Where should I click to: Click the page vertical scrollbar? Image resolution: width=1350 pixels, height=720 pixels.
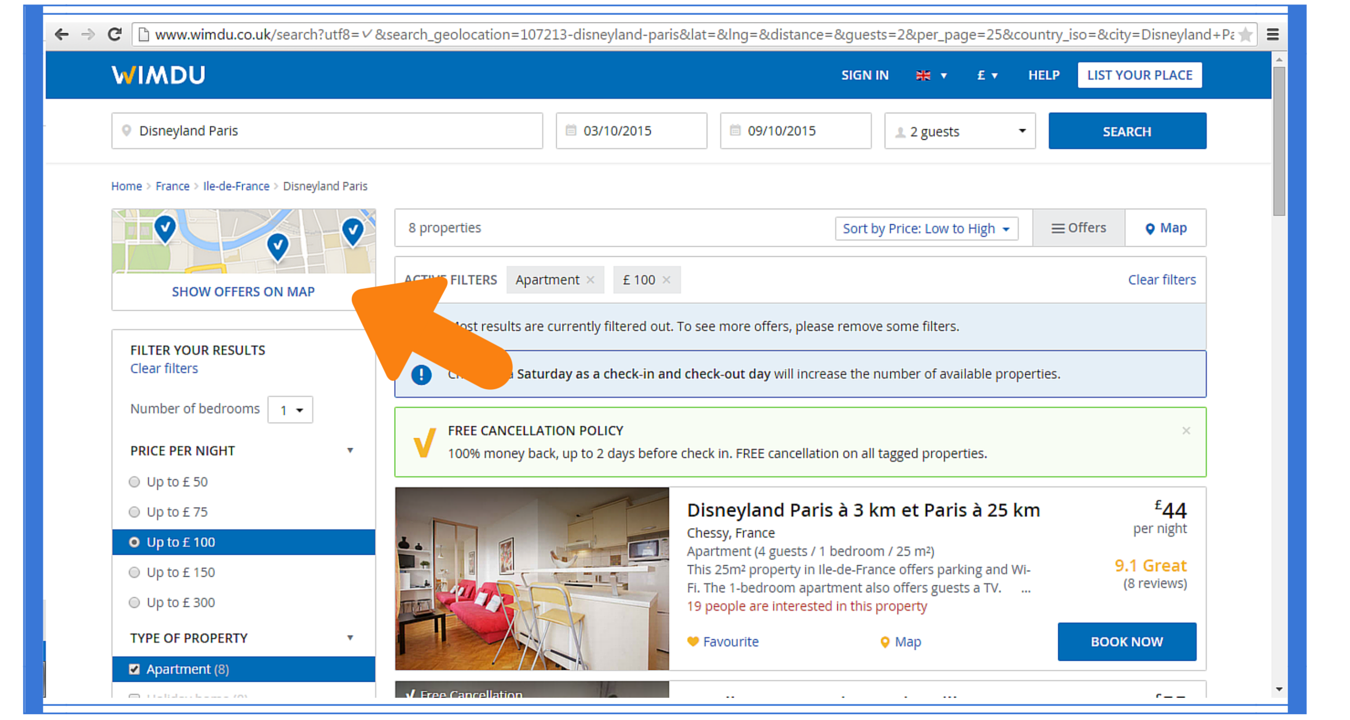point(1279,140)
